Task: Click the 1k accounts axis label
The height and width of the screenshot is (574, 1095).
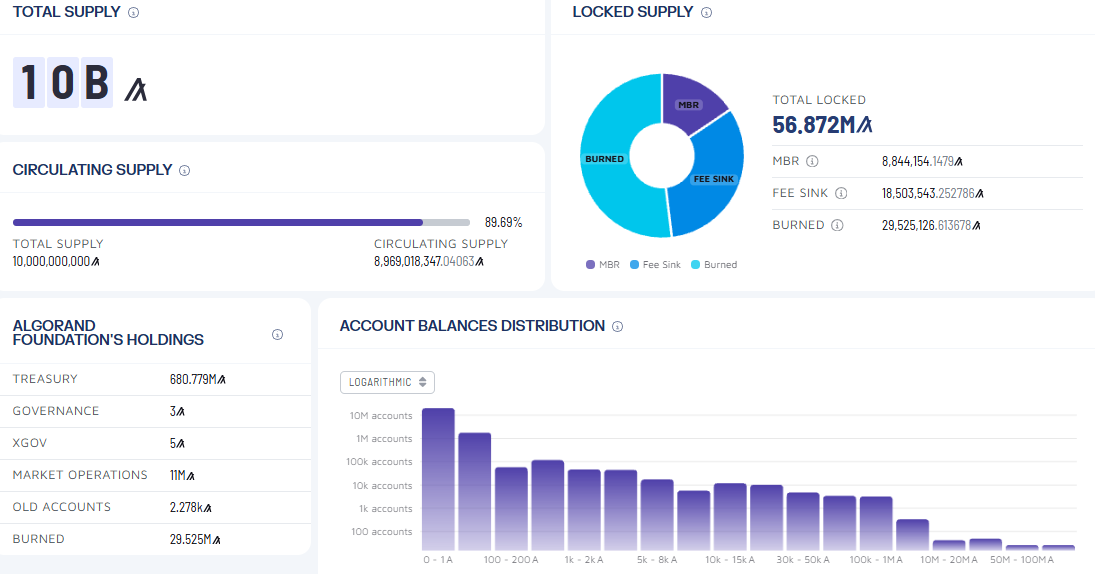Action: (385, 508)
